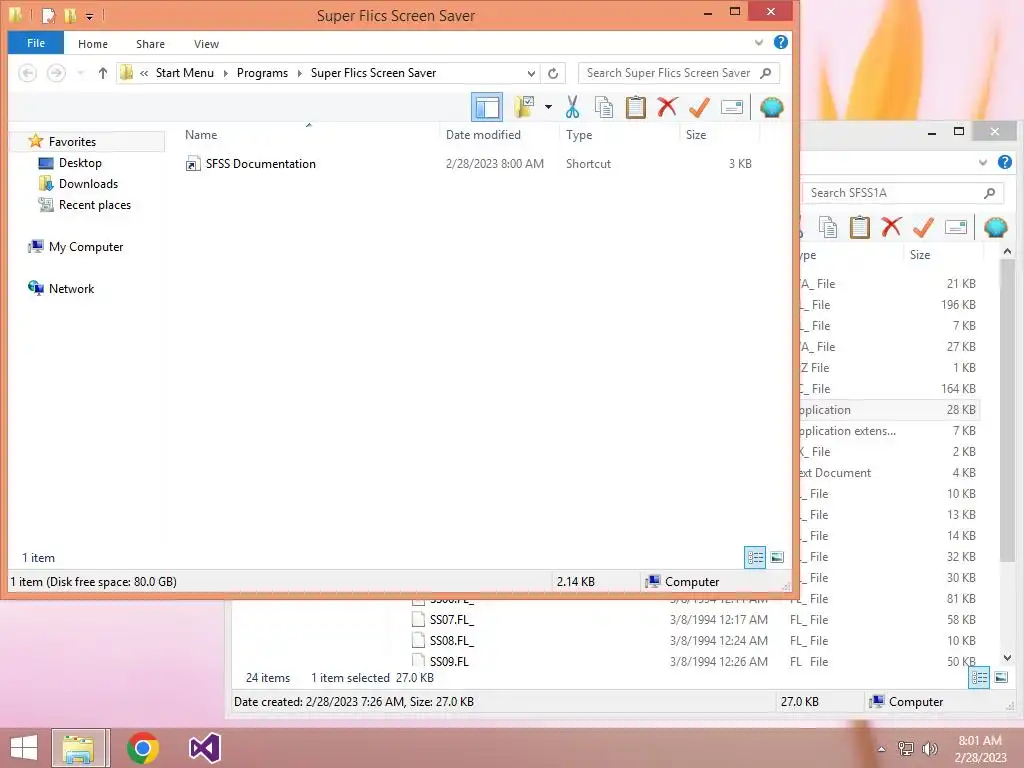The image size is (1024, 768).
Task: Open the Windows Start button
Action: (24, 748)
